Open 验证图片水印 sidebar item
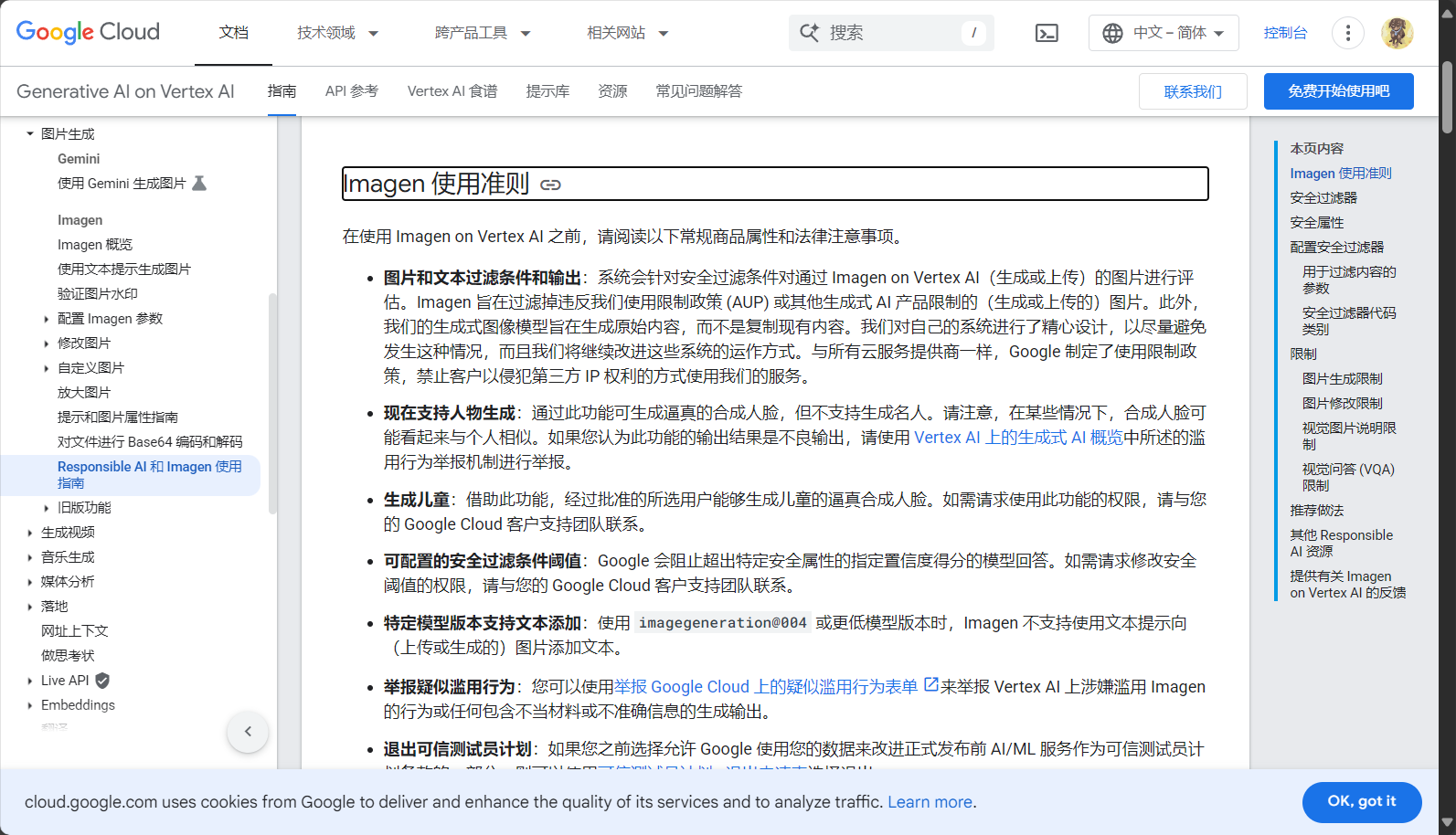This screenshot has width=1456, height=835. click(98, 294)
